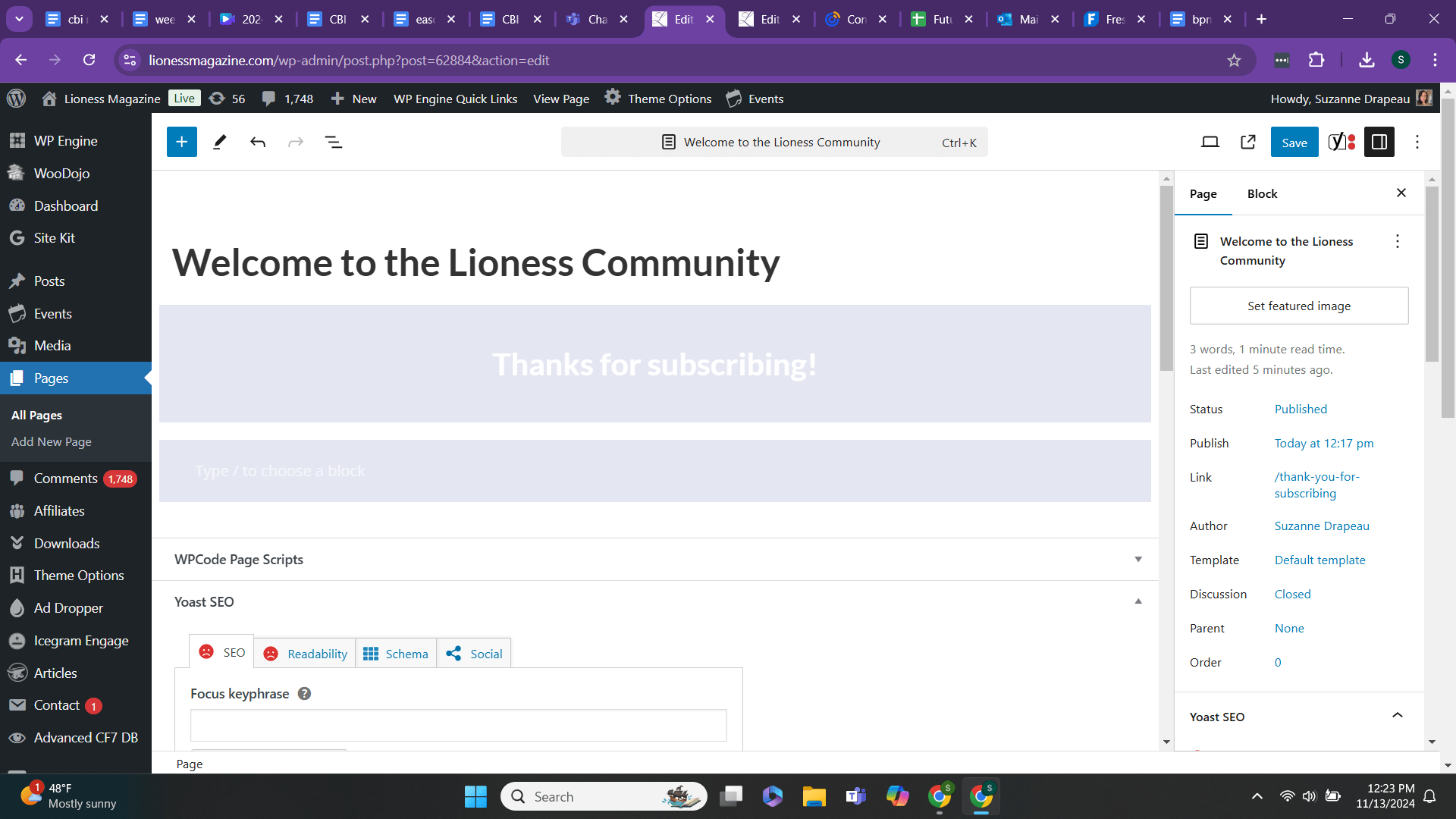The height and width of the screenshot is (819, 1456).
Task: Open the browser Downloads icon
Action: pos(1367,60)
